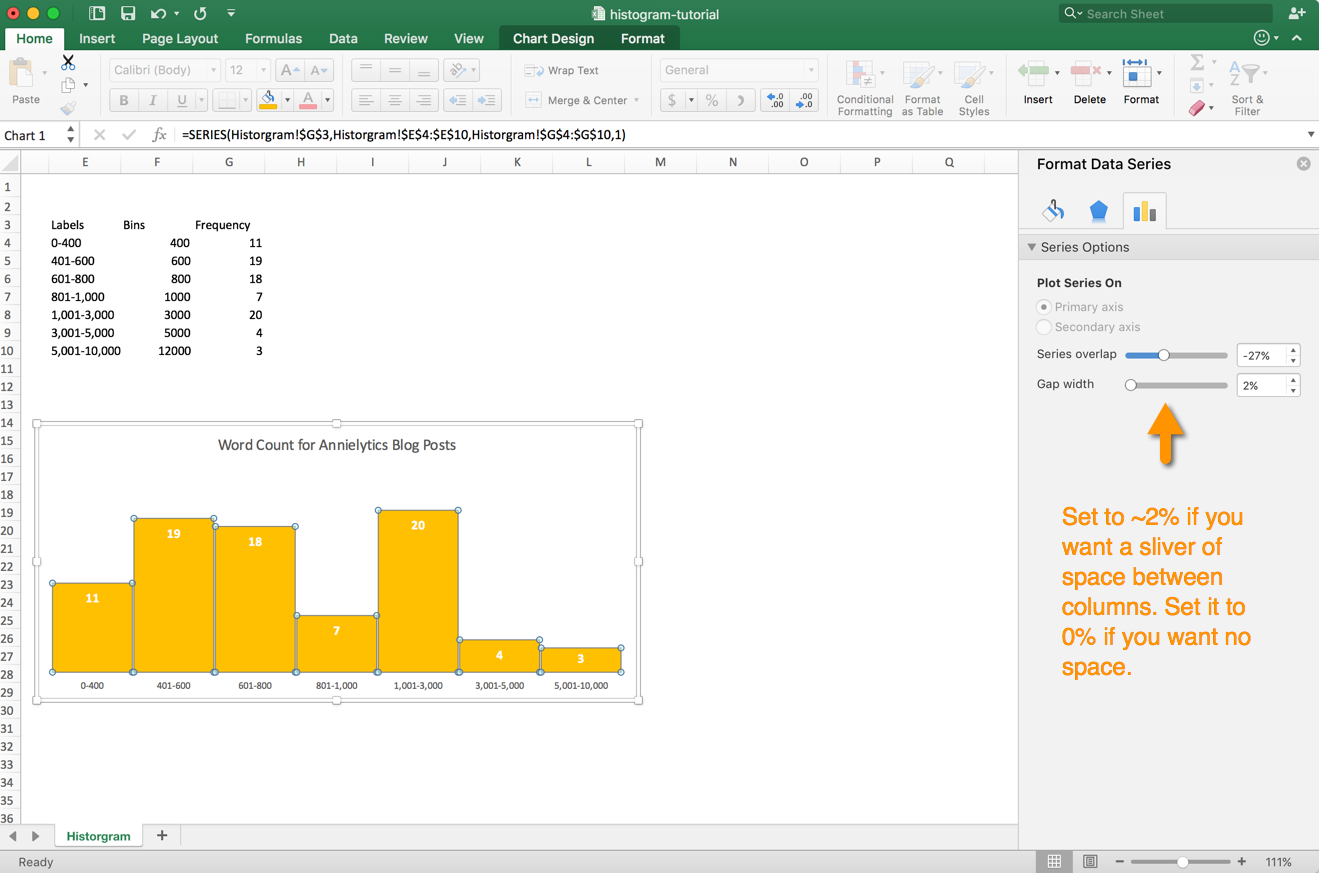Open the Series Options bar chart tab
The image size is (1319, 873).
1144,211
